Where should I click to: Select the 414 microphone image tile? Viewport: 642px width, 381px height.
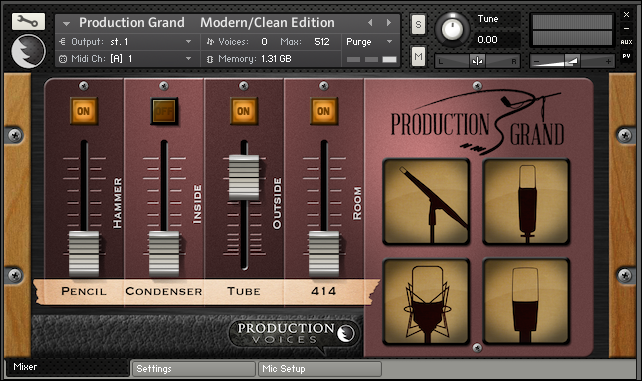[527, 302]
